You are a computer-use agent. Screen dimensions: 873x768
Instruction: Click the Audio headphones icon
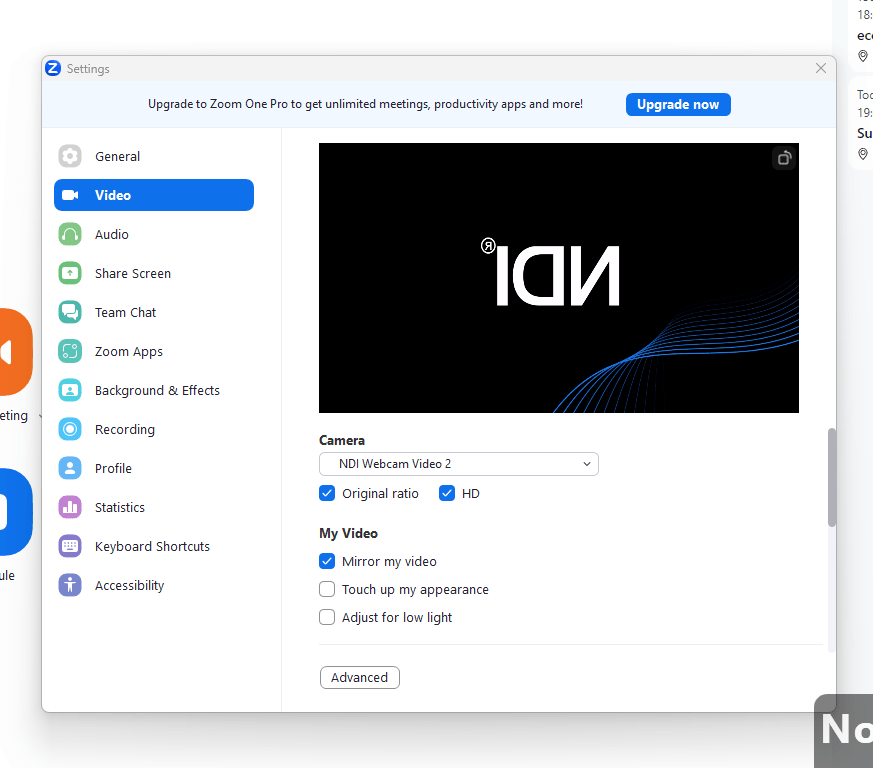(70, 234)
